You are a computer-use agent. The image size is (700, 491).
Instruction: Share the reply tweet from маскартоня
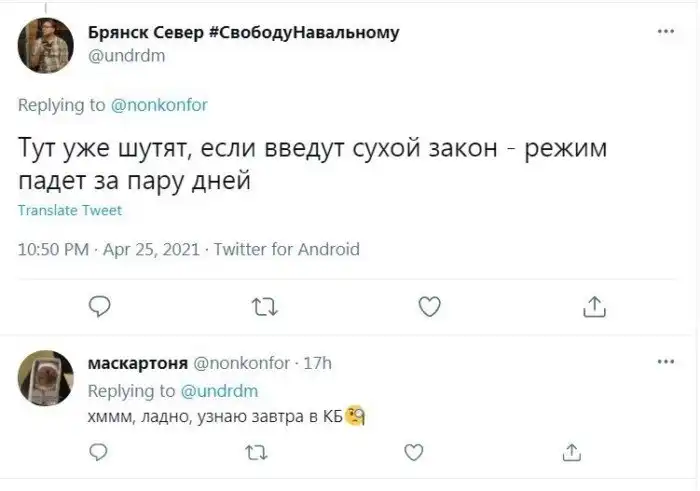pos(572,454)
